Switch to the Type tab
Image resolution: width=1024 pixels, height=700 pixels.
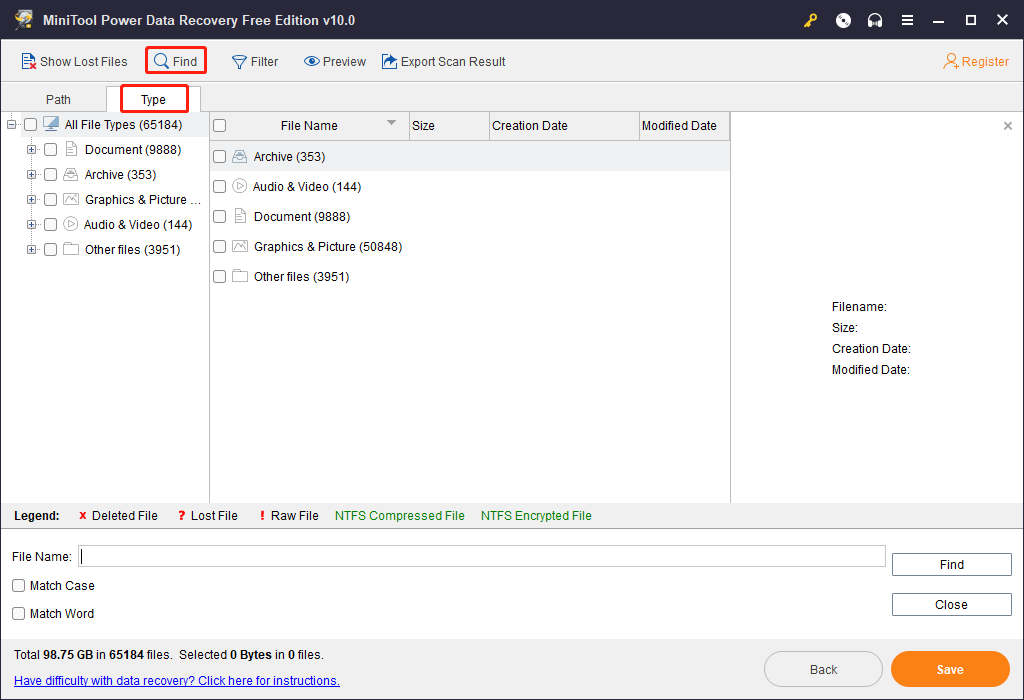tap(153, 99)
